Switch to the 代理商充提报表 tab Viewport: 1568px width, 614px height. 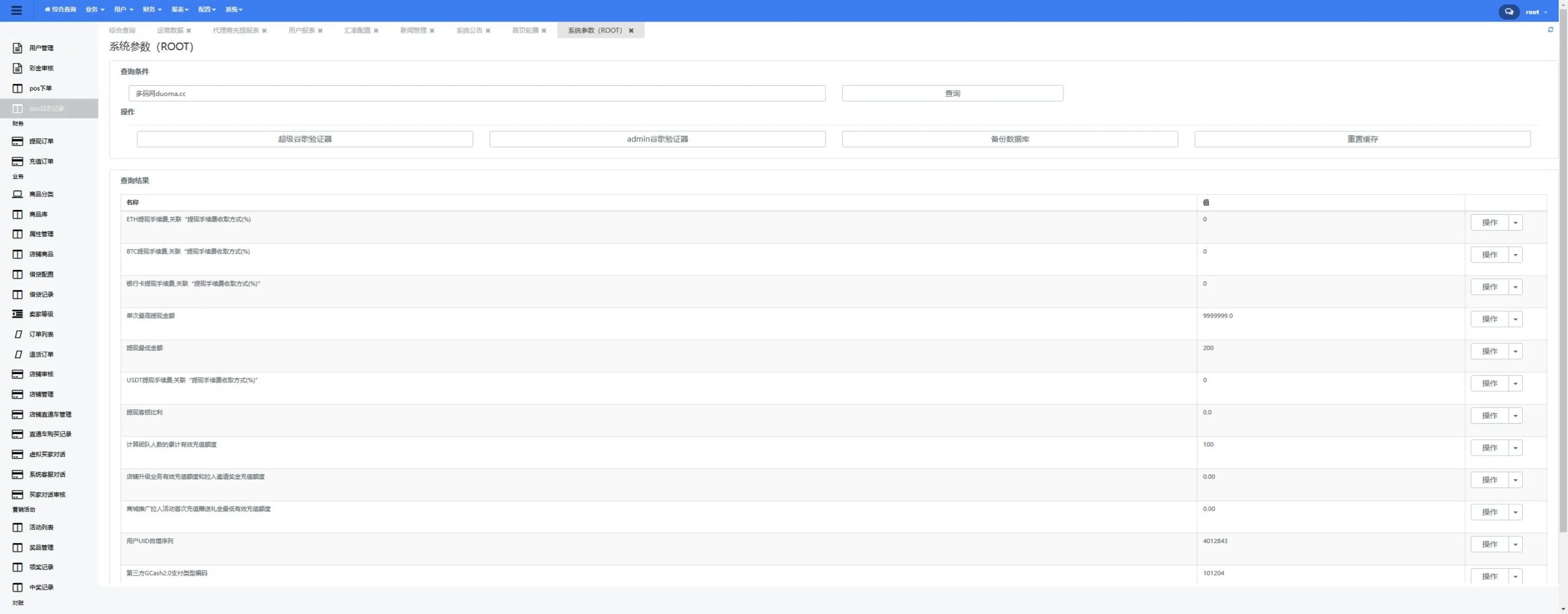coord(236,31)
